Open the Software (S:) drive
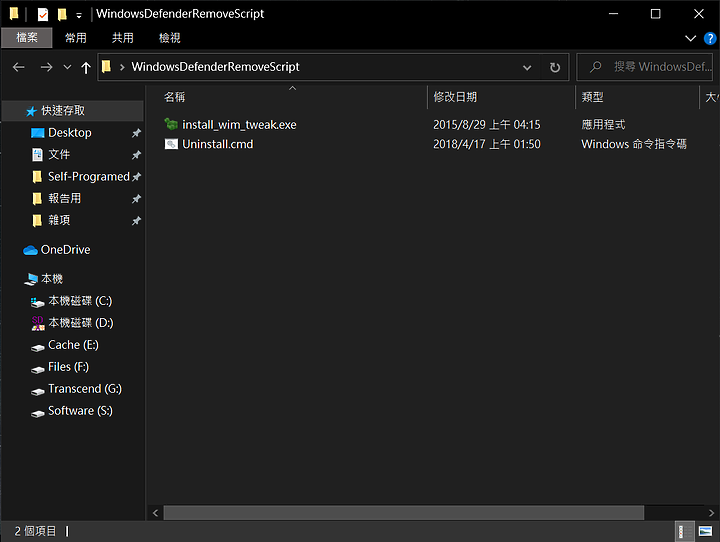Viewport: 720px width, 542px height. (80, 411)
